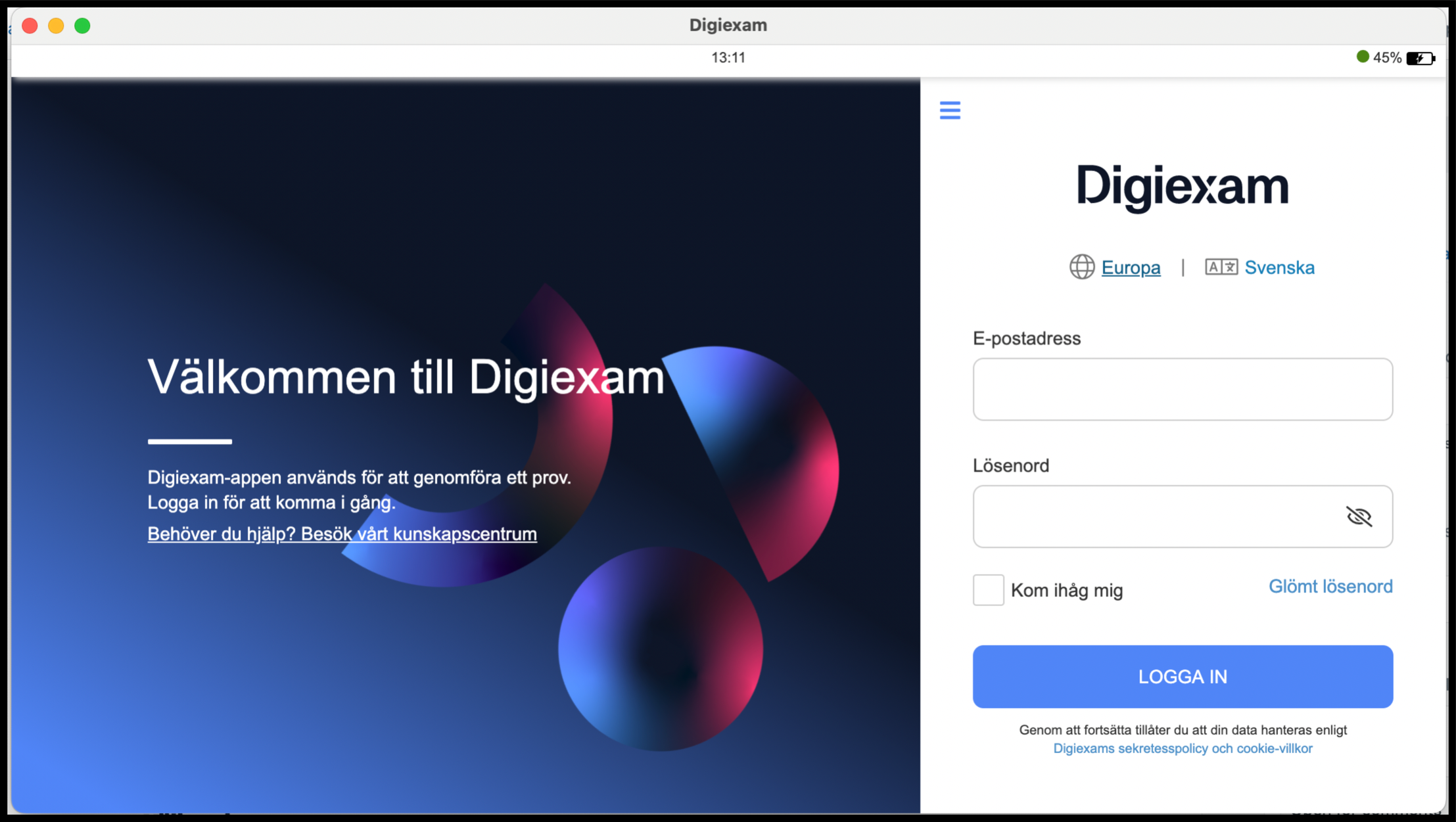This screenshot has width=1456, height=822.
Task: Open Digiexams sekretesspolicy och cookie-villkor link
Action: pos(1183,748)
